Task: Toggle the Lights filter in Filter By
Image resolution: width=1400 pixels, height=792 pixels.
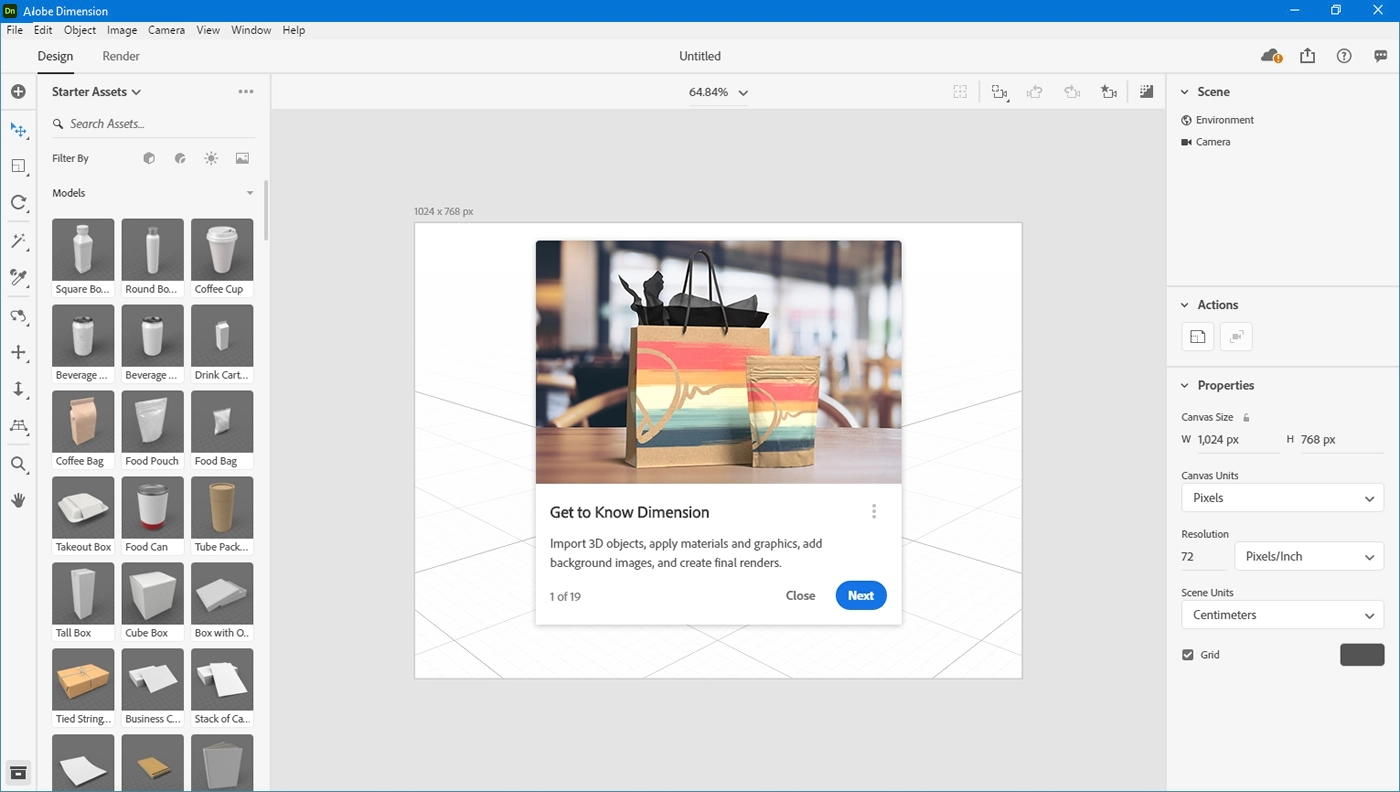Action: pyautogui.click(x=211, y=158)
